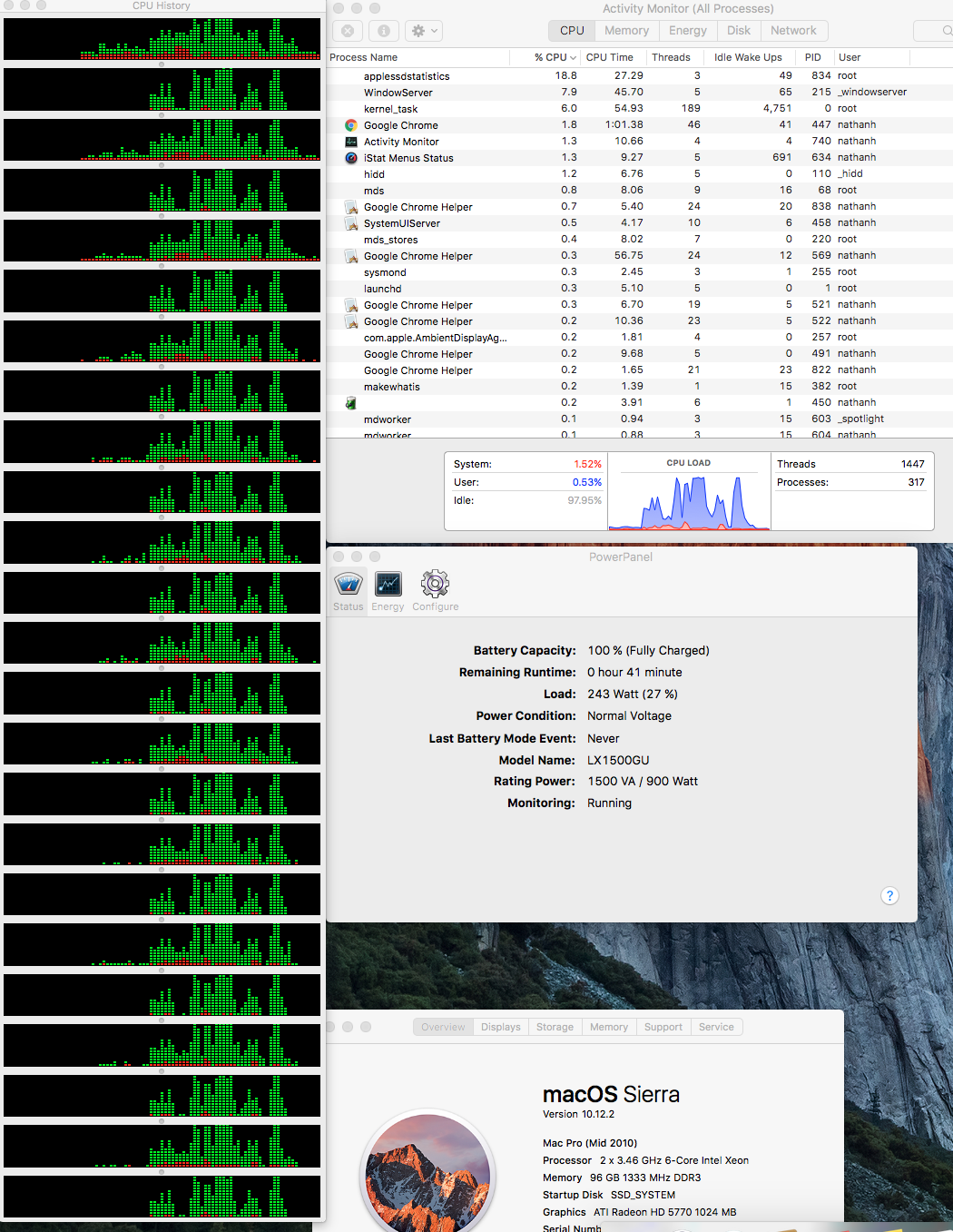Click the iStat Menus Status process icon
953x1232 pixels.
pos(351,158)
